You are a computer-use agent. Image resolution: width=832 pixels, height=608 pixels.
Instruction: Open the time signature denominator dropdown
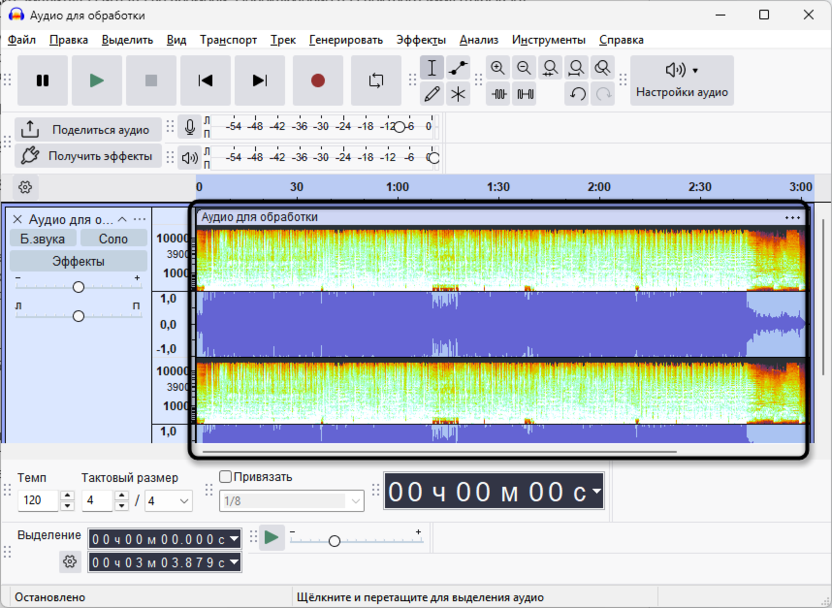click(x=169, y=500)
